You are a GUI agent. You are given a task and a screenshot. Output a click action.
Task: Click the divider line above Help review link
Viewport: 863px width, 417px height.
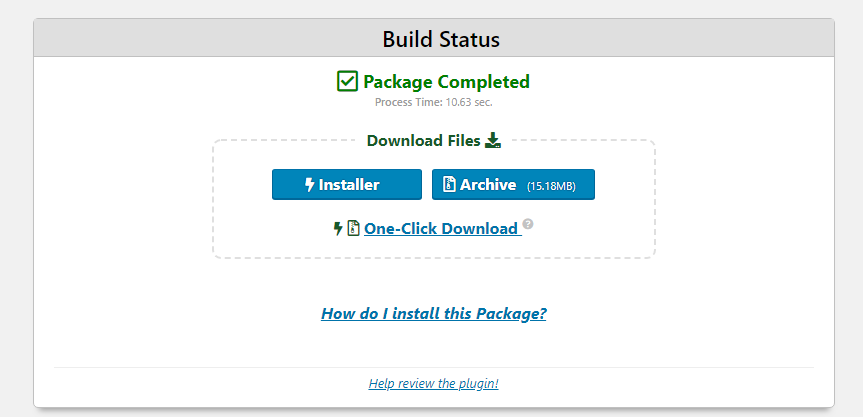point(434,367)
